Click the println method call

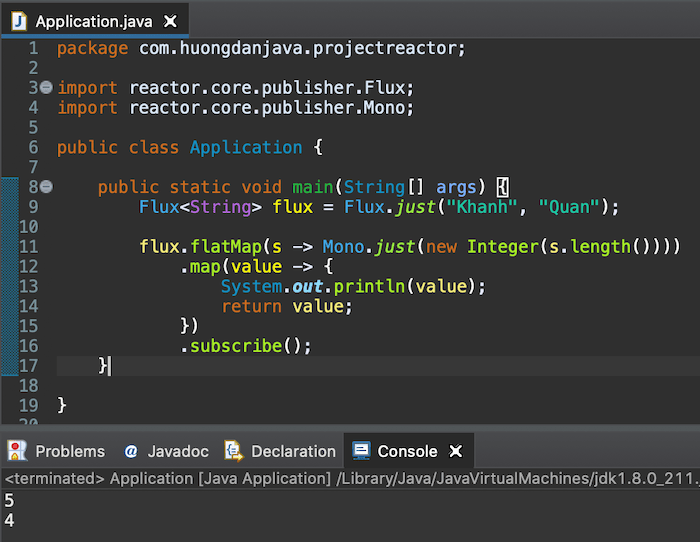pyautogui.click(x=369, y=286)
